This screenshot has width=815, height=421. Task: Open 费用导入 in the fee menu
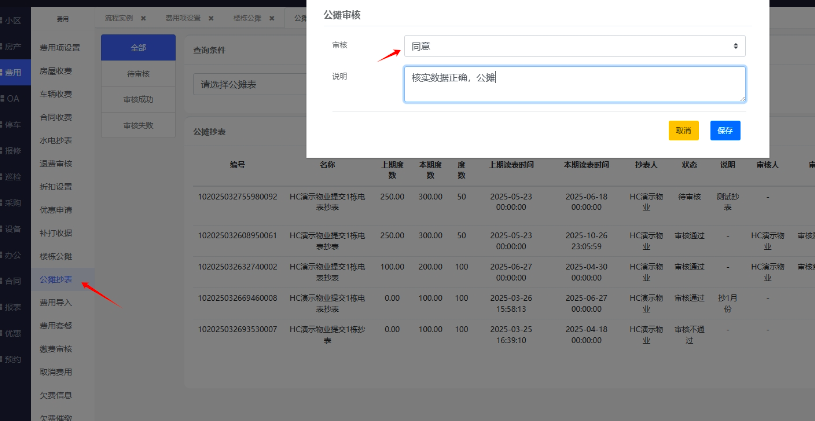56,302
